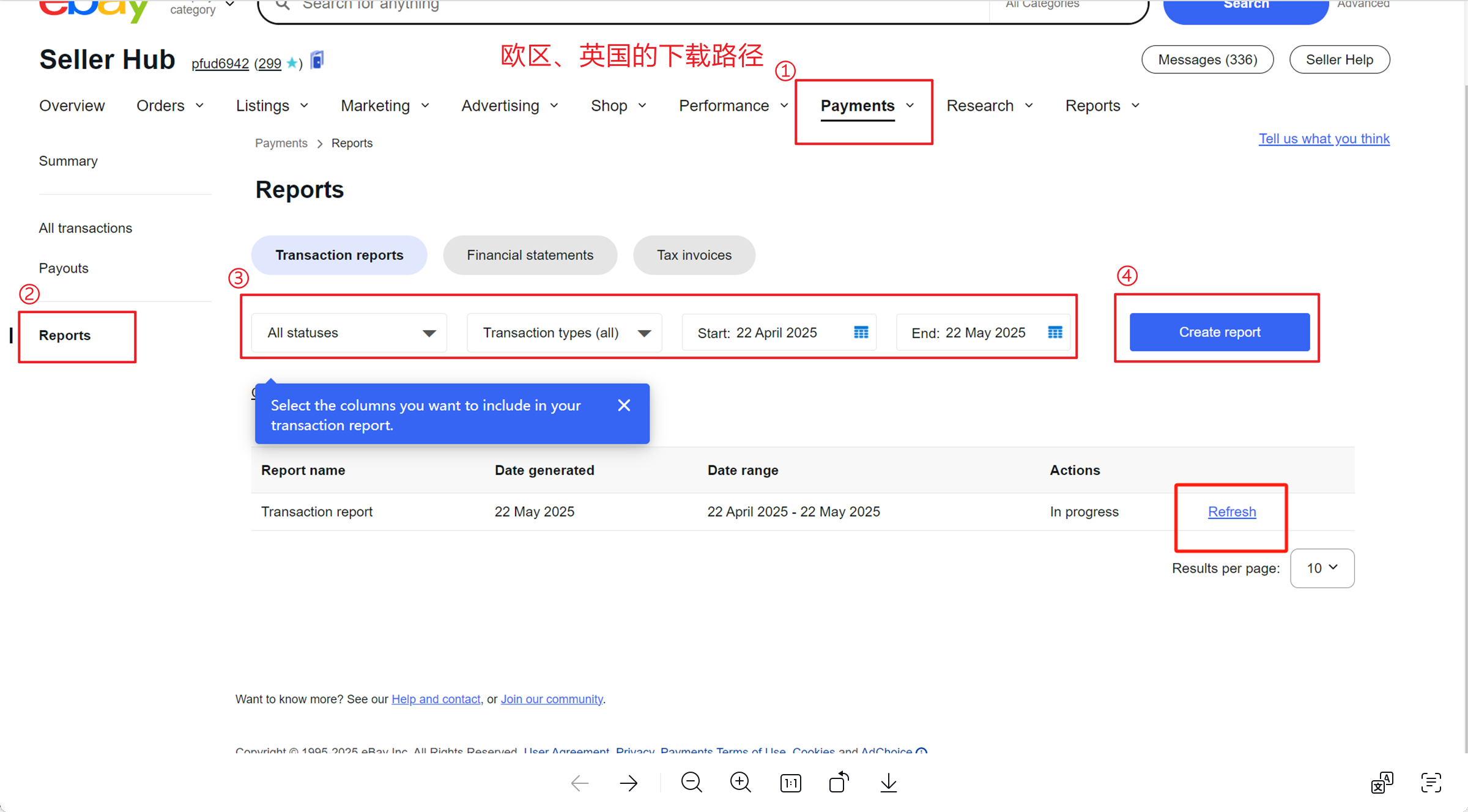Expand Transaction types (all) dropdown

coord(564,333)
